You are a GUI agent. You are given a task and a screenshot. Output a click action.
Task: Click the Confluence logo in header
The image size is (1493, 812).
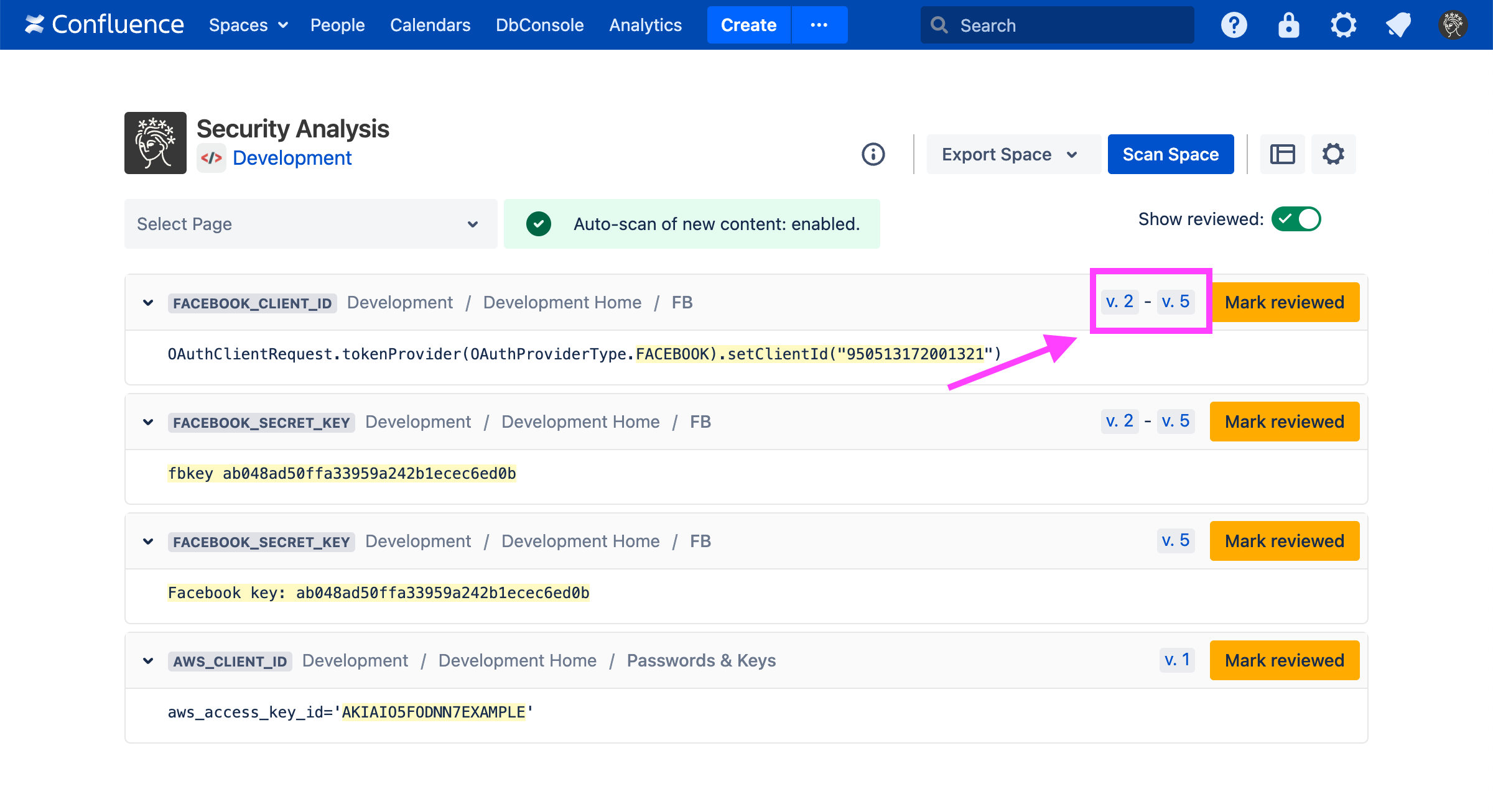coord(105,25)
